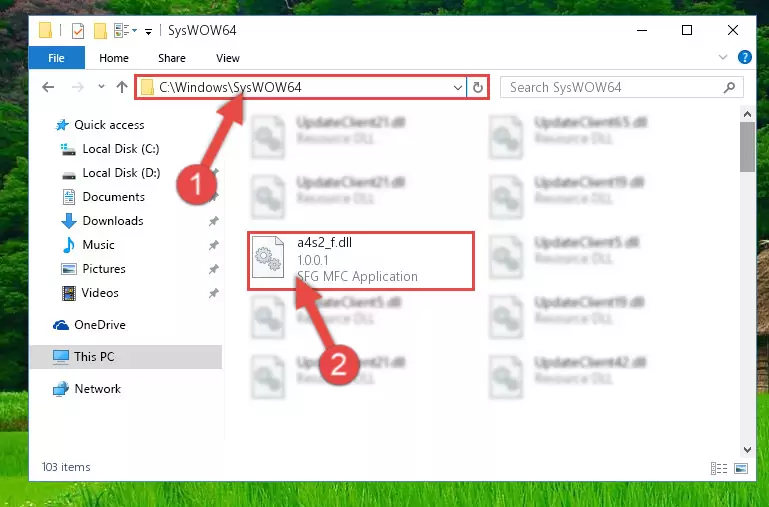Select Quick access in the navigation pane
This screenshot has width=769, height=507.
click(109, 125)
